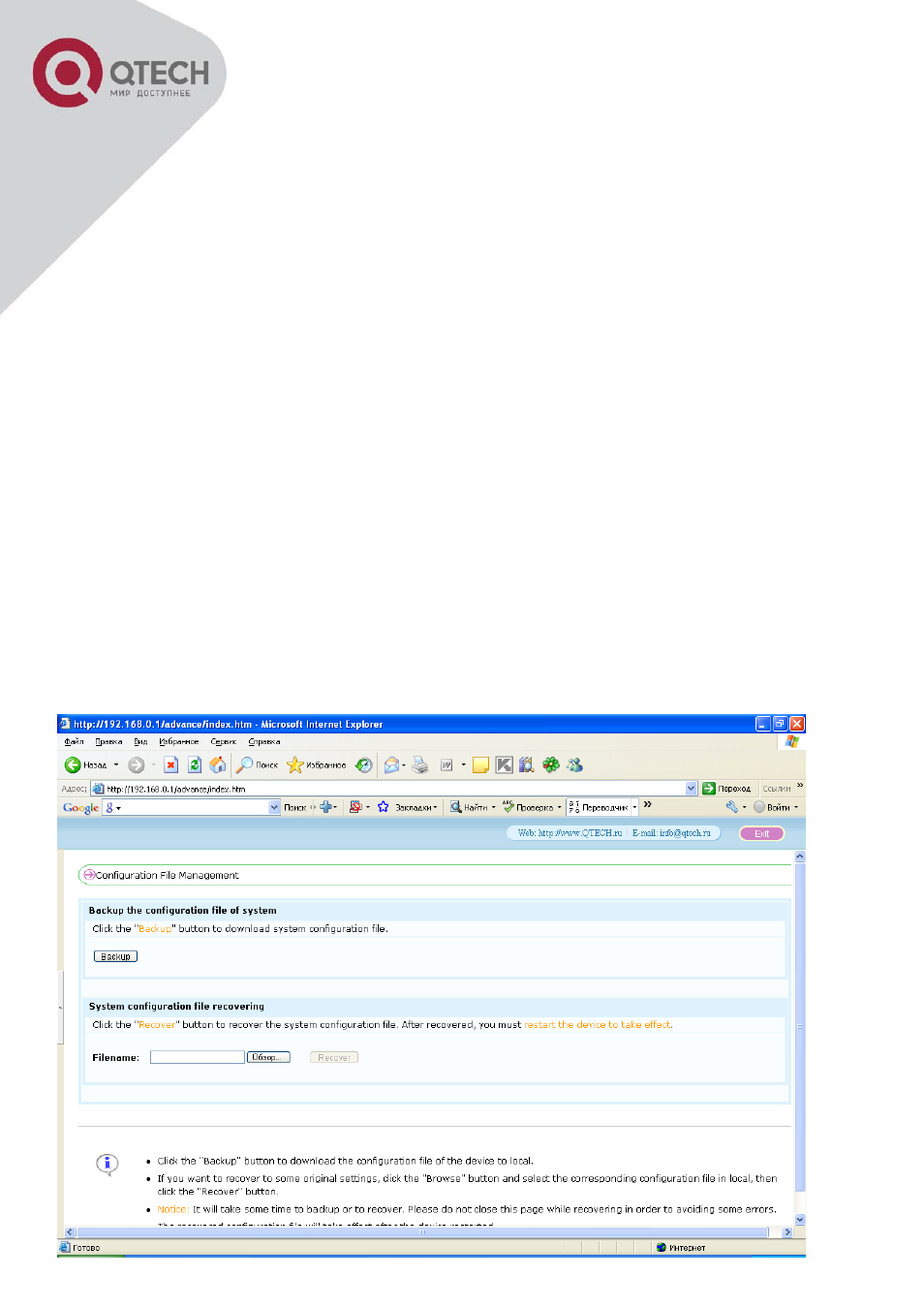Screen dimensions: 924x1308
Task: Click Translator (Переводчик) toolbar button
Action: point(599,806)
